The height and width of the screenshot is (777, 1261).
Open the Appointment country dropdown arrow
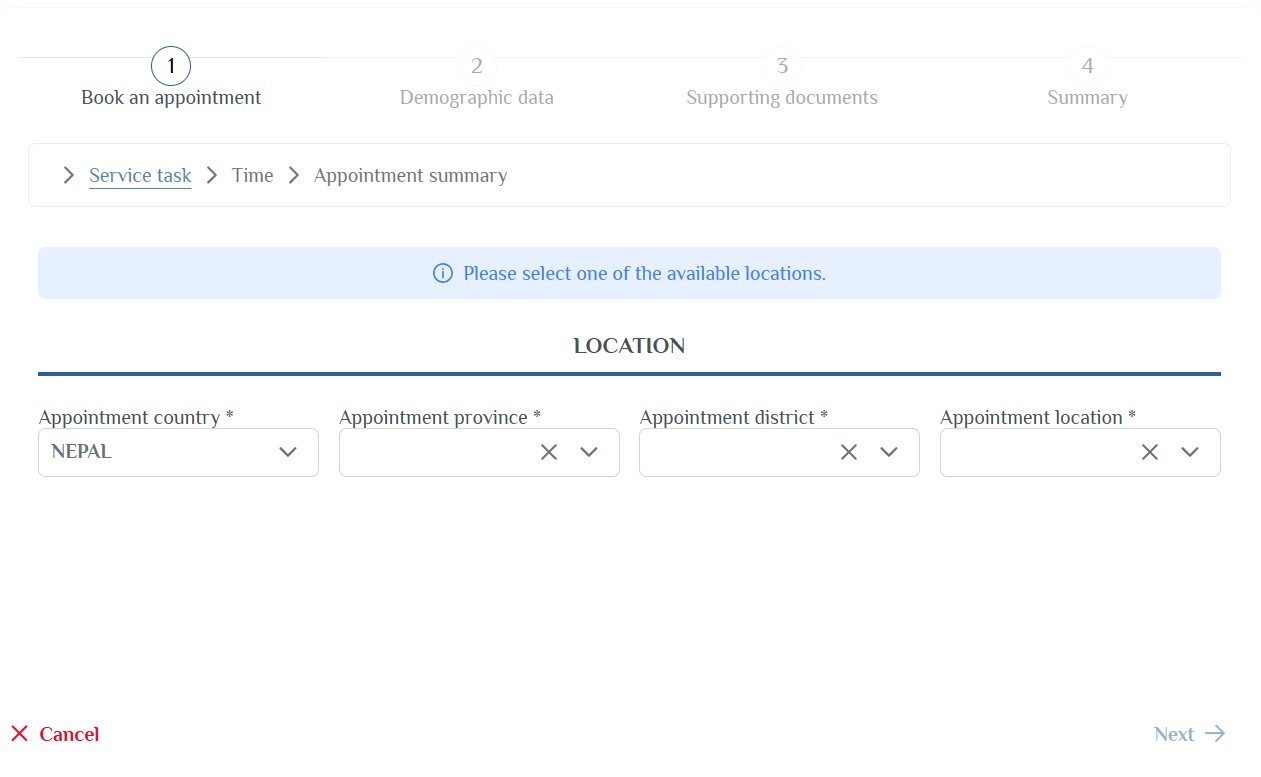click(288, 452)
